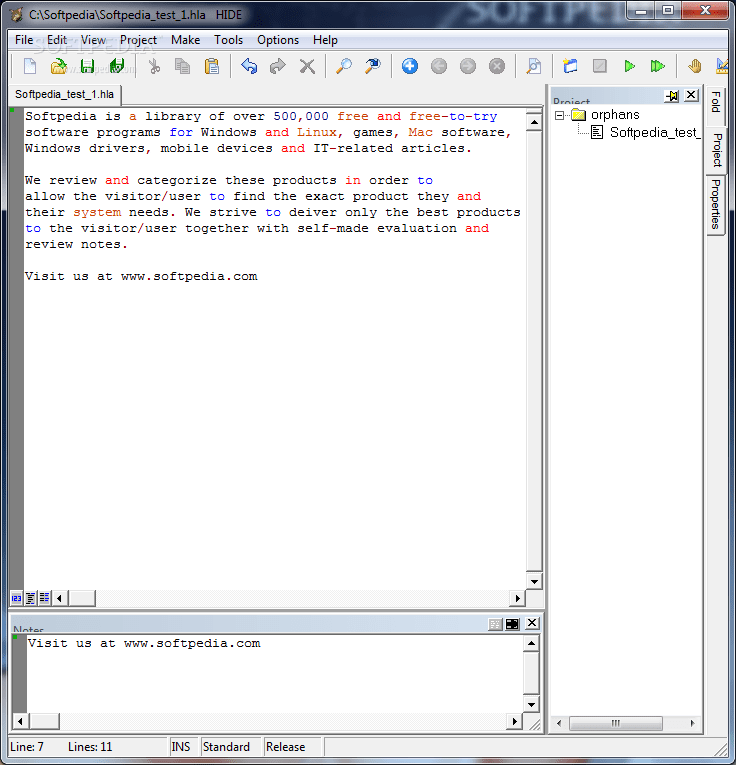Go to previous bookmark with the left-arrow circle

(439, 66)
